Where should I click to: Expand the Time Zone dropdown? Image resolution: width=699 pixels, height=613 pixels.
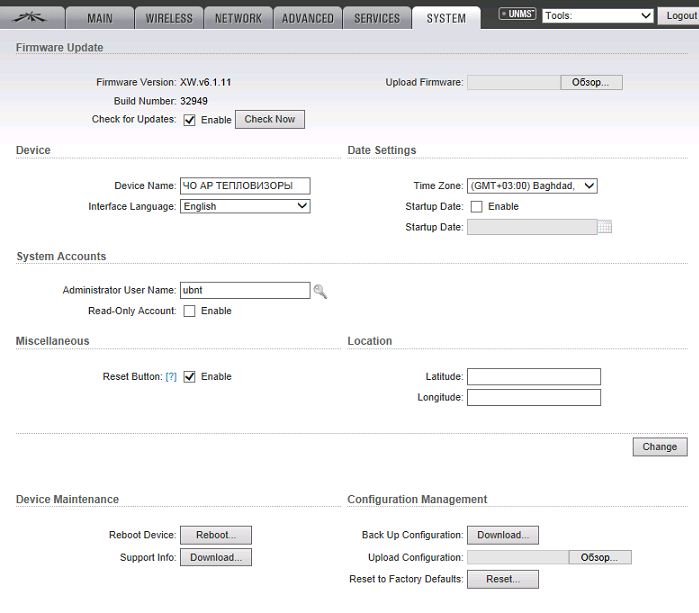tap(531, 186)
